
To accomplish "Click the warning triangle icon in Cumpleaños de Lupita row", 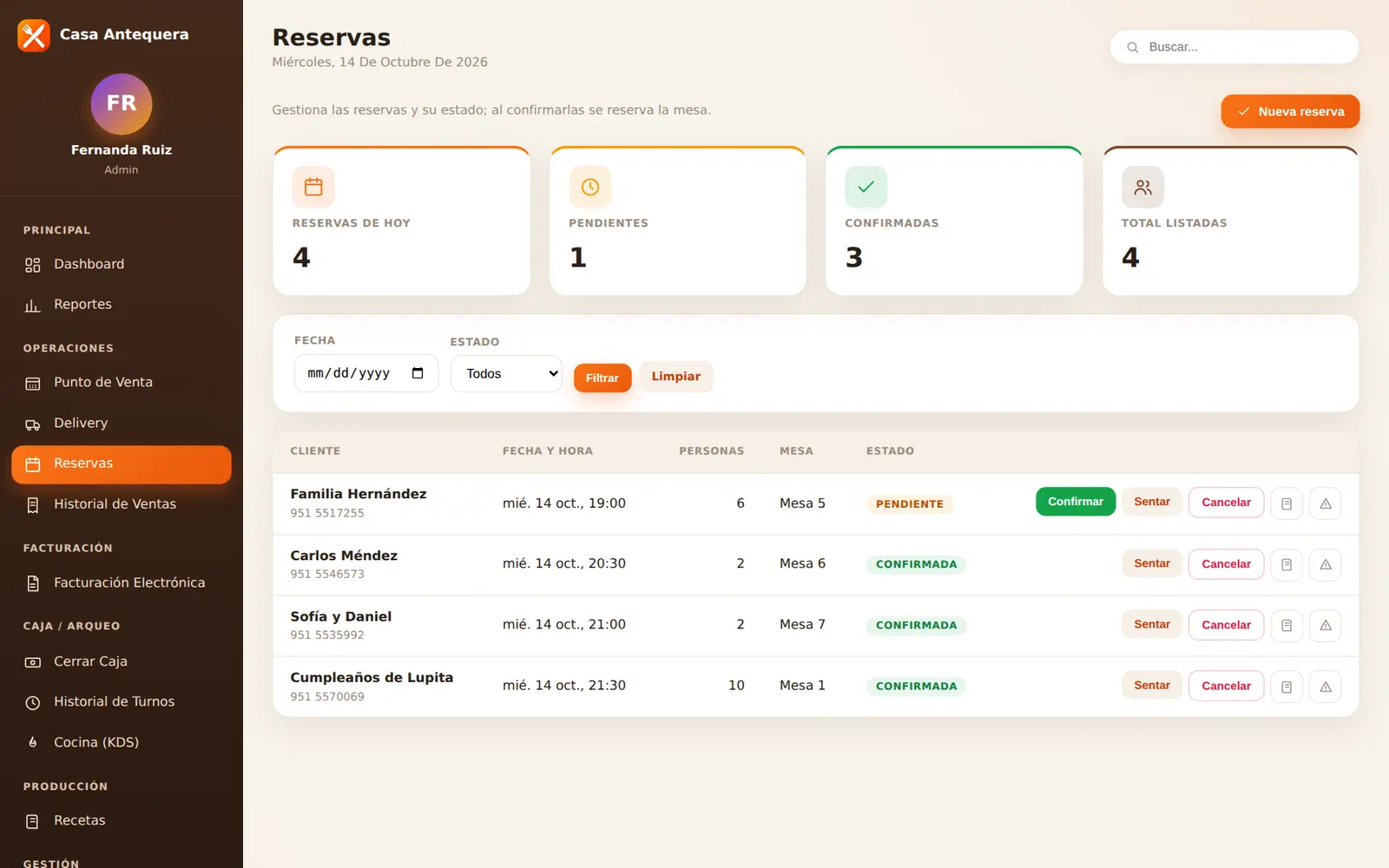I will (1326, 687).
